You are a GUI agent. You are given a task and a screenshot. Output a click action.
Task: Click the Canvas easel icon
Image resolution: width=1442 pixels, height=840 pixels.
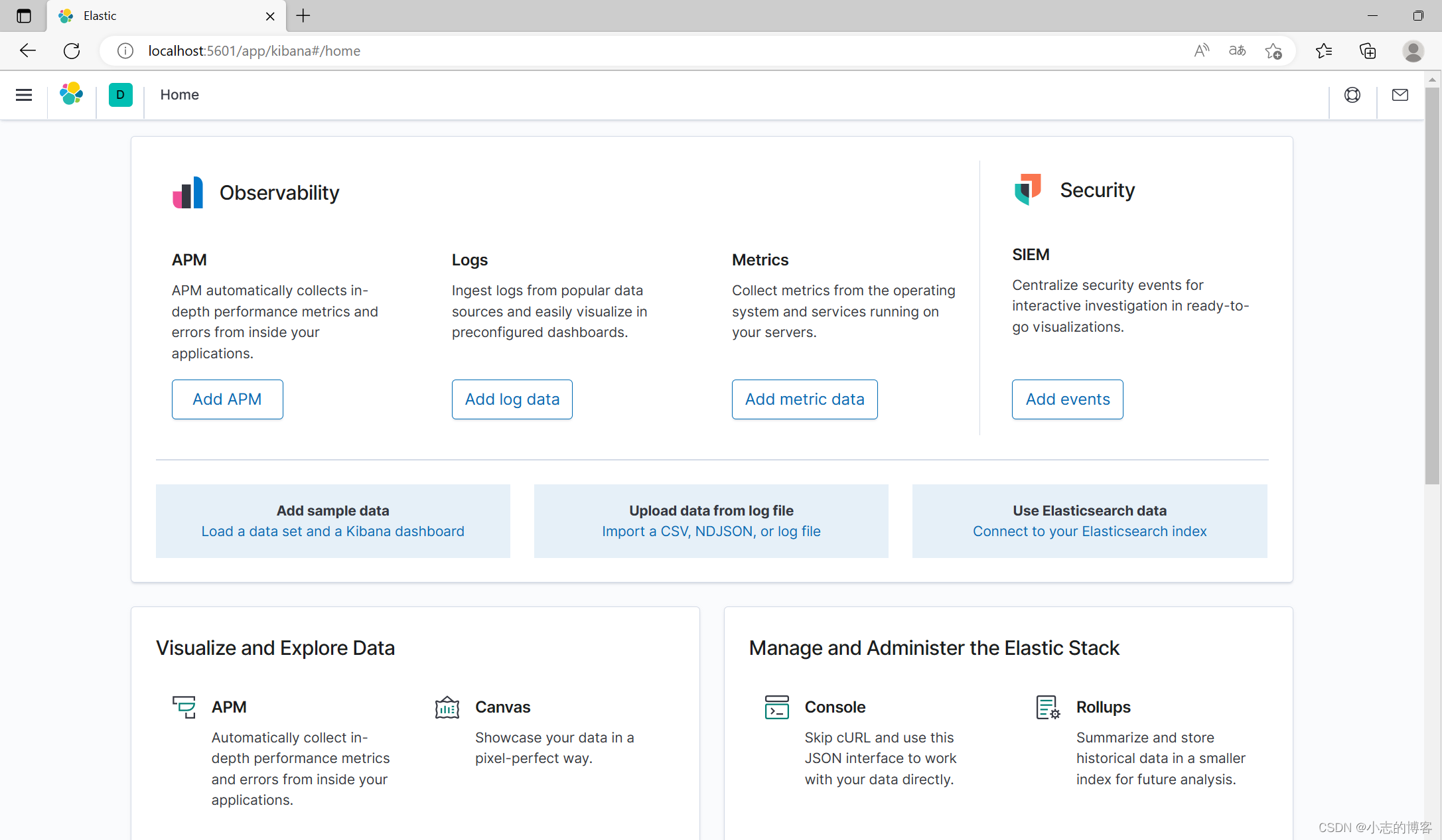pyautogui.click(x=447, y=707)
